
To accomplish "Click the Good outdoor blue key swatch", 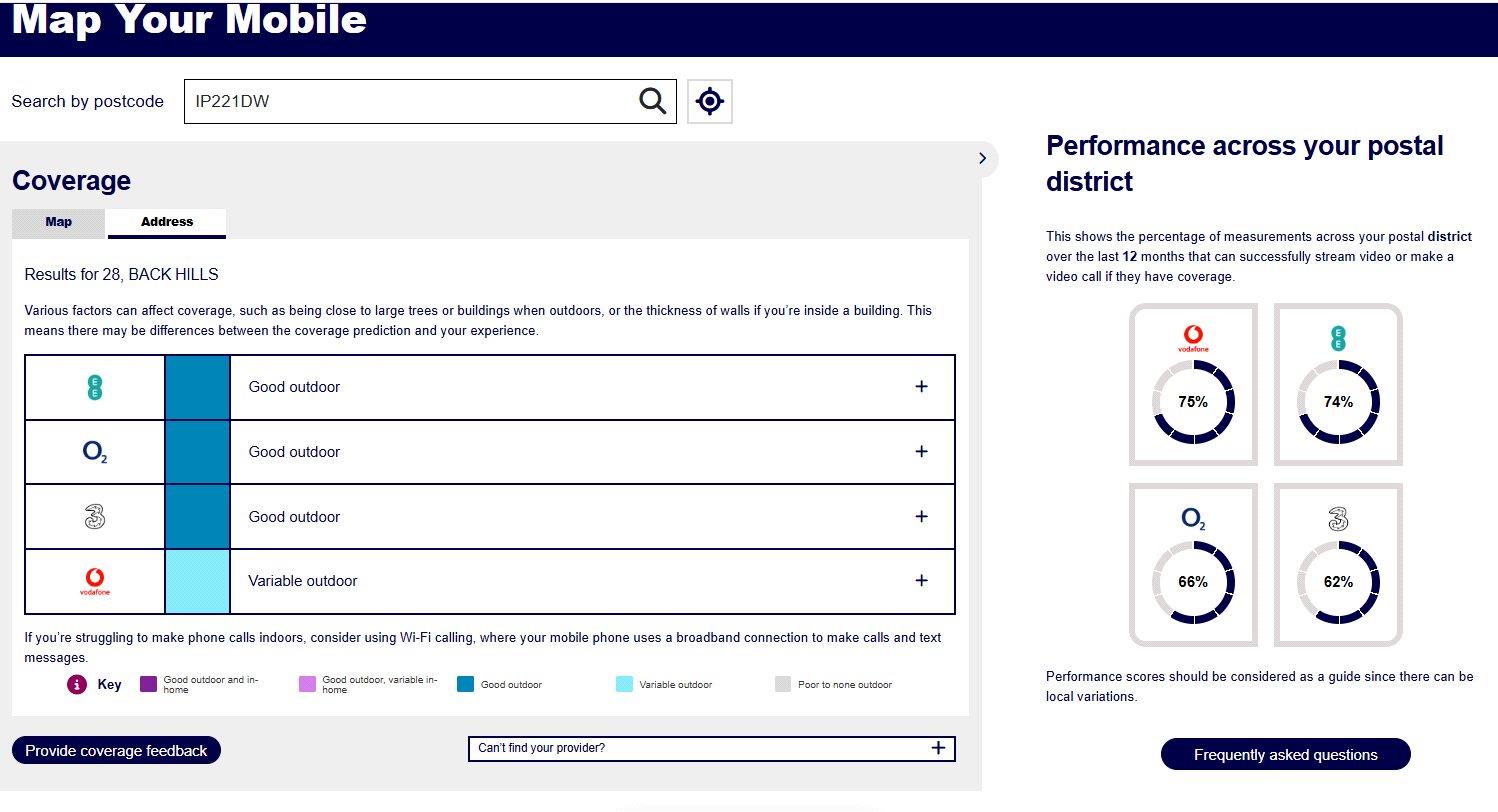I will [465, 684].
